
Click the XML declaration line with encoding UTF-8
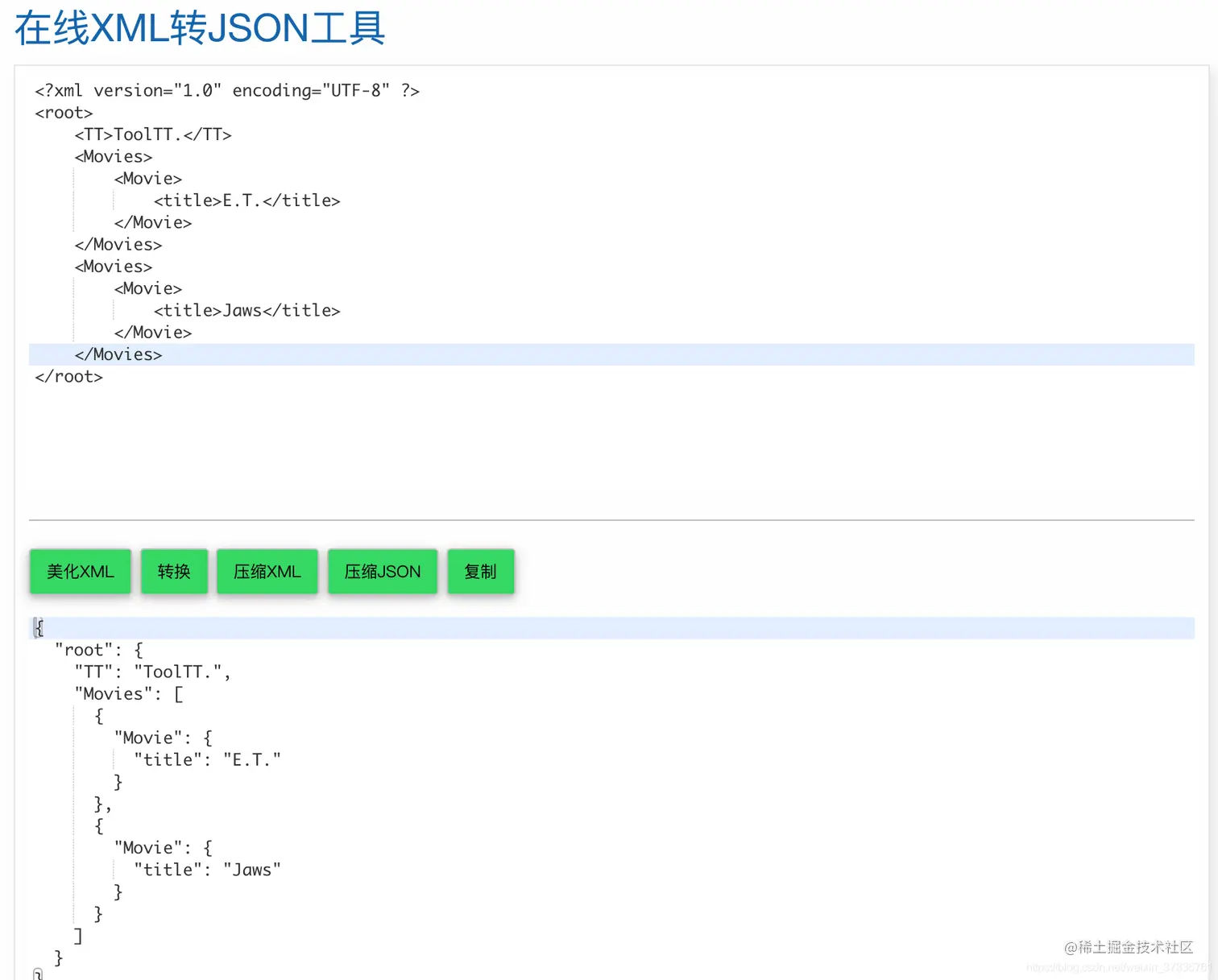(x=227, y=91)
